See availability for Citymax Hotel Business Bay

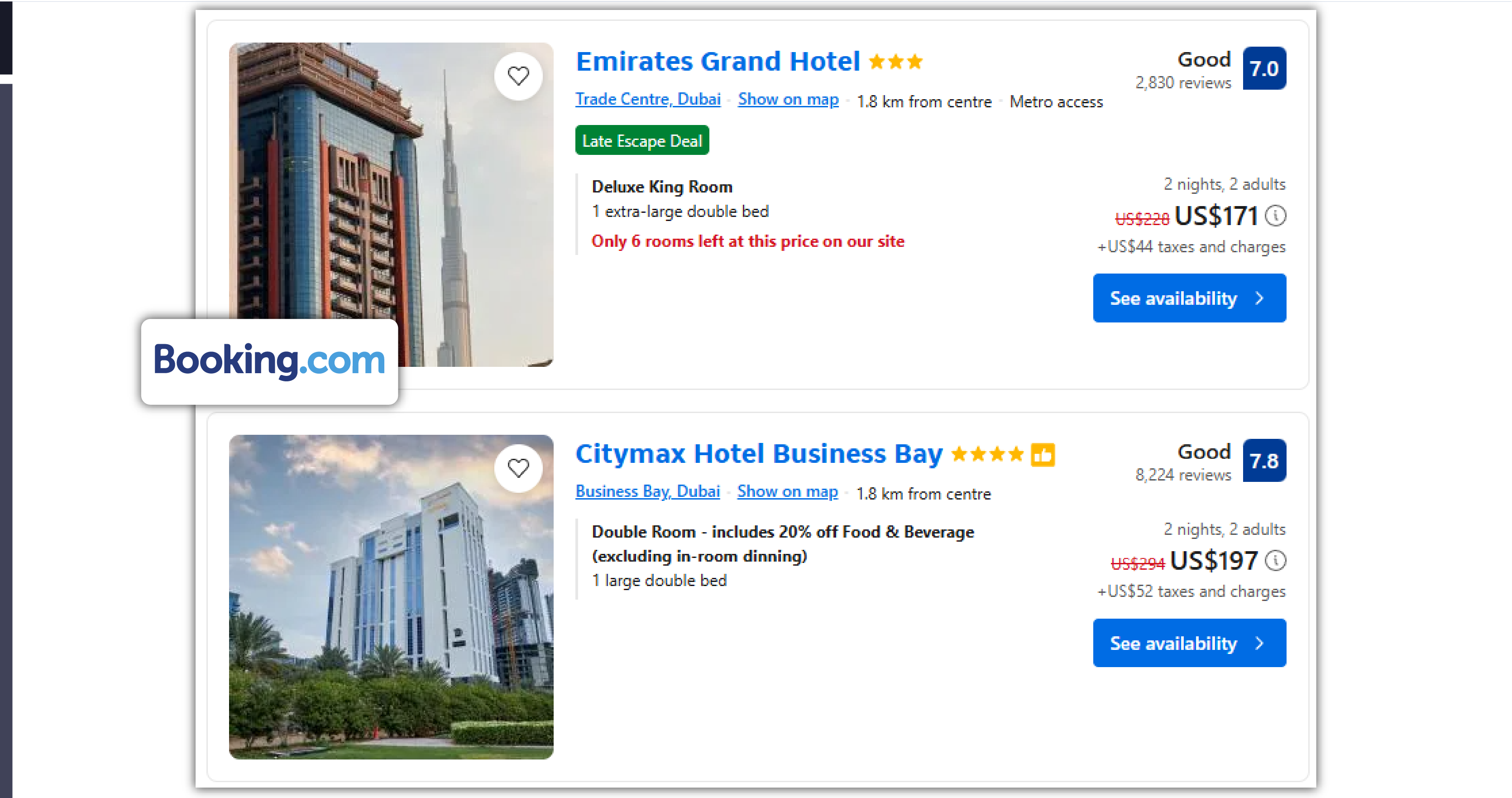pos(1189,643)
